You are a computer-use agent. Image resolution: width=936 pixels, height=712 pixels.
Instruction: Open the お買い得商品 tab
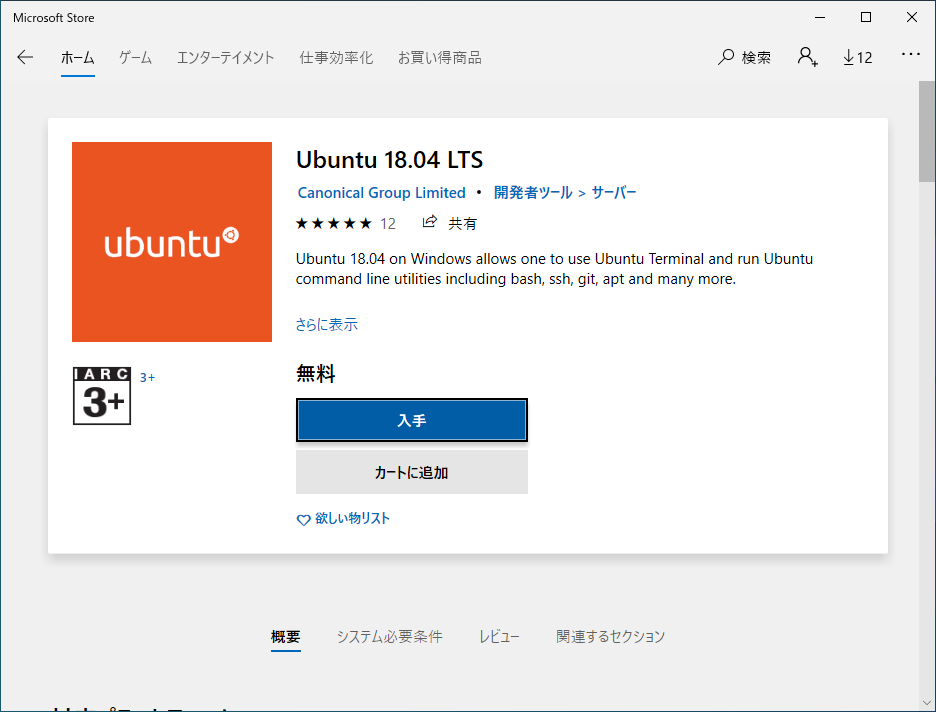pyautogui.click(x=439, y=58)
